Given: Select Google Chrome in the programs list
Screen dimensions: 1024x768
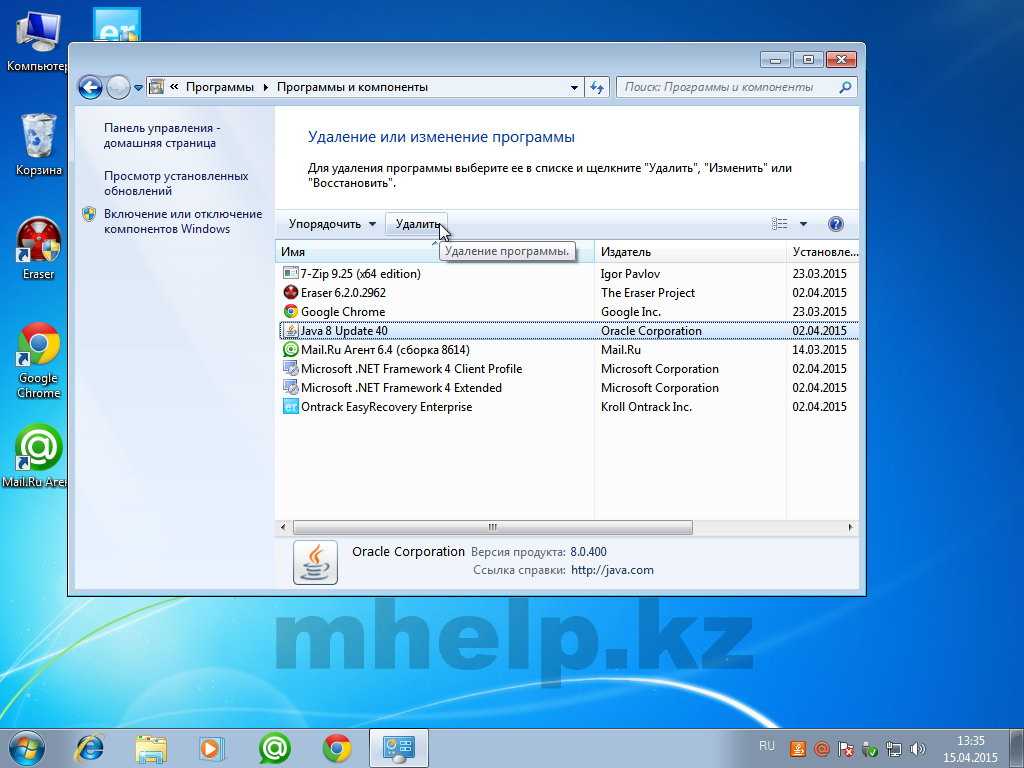Looking at the screenshot, I should click(569, 312).
